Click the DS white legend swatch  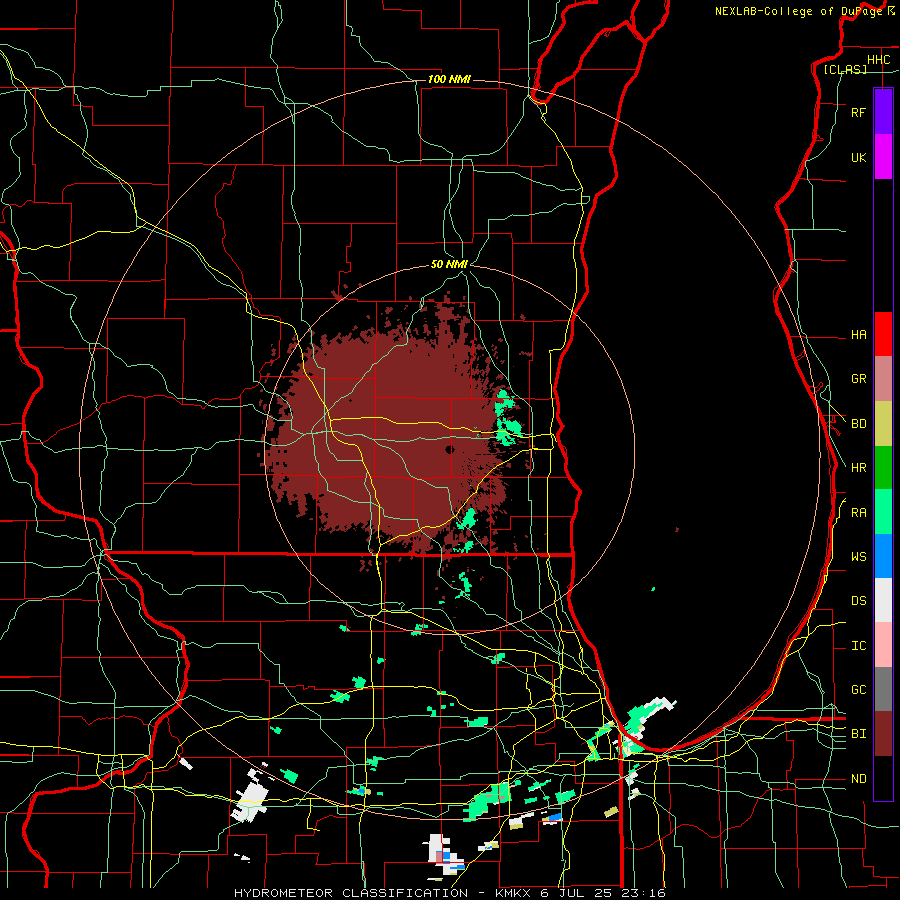(883, 600)
